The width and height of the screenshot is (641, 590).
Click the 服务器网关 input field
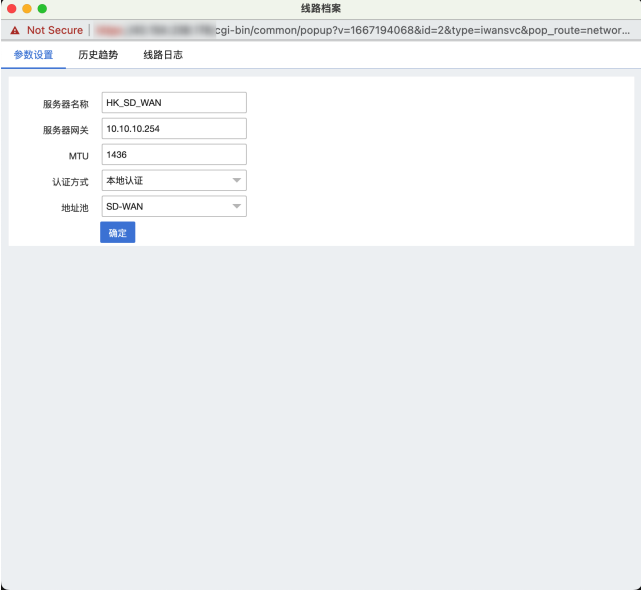174,129
